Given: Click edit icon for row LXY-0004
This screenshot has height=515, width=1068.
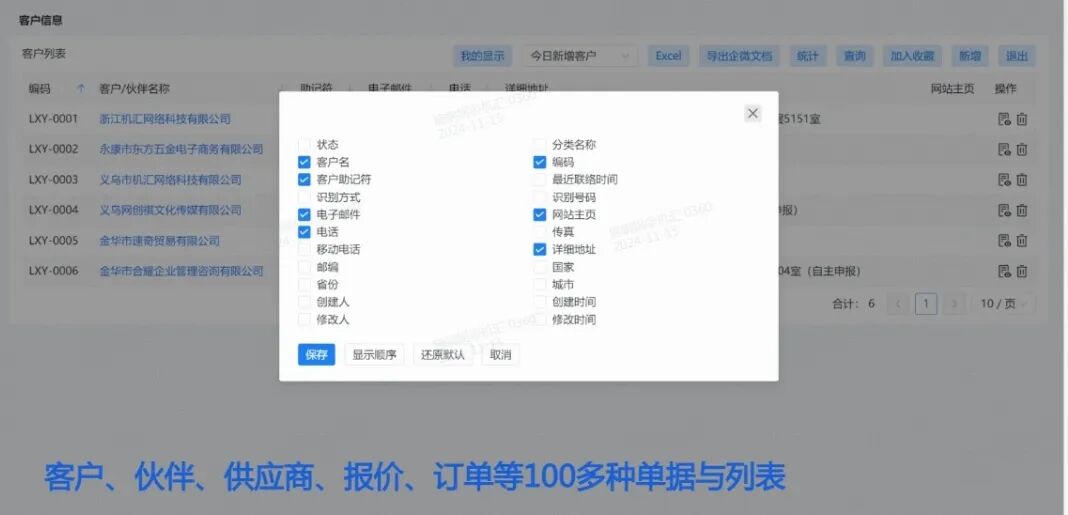Looking at the screenshot, I should click(1004, 210).
